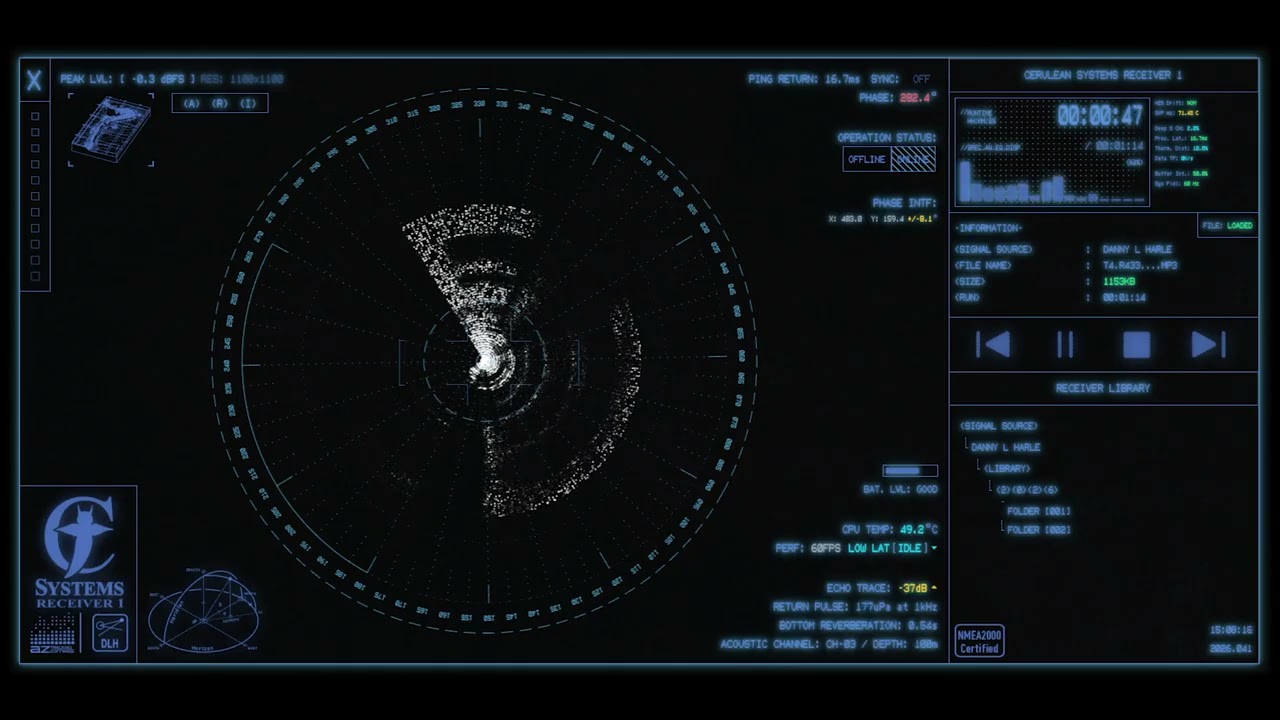This screenshot has height=720, width=1280.
Task: Select the (A) mode button
Action: click(x=191, y=103)
